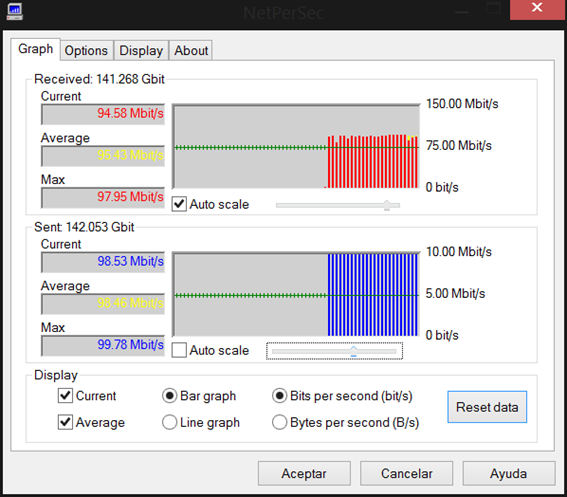Click the 150.00 Mbit/s scale label
This screenshot has height=497, width=567.
click(462, 104)
